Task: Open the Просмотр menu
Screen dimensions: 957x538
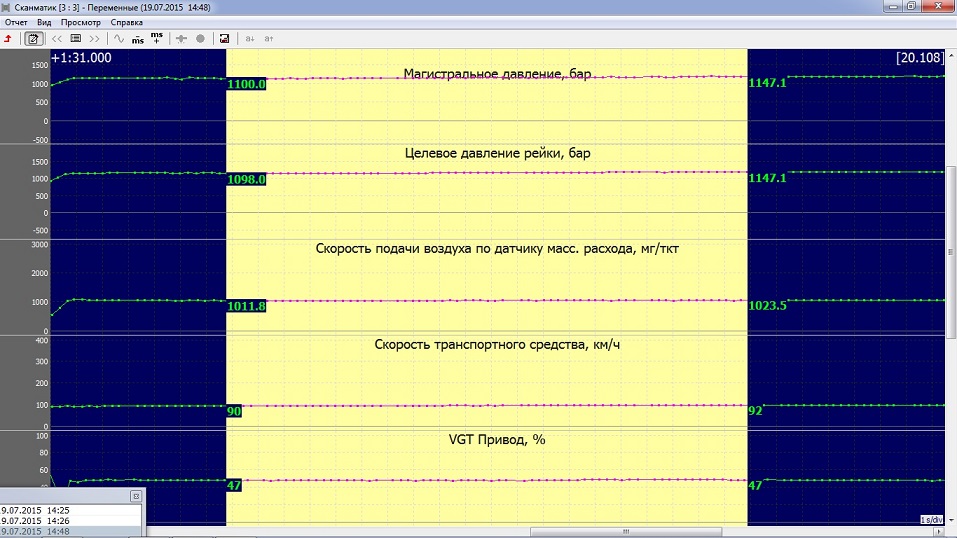Action: [x=81, y=22]
